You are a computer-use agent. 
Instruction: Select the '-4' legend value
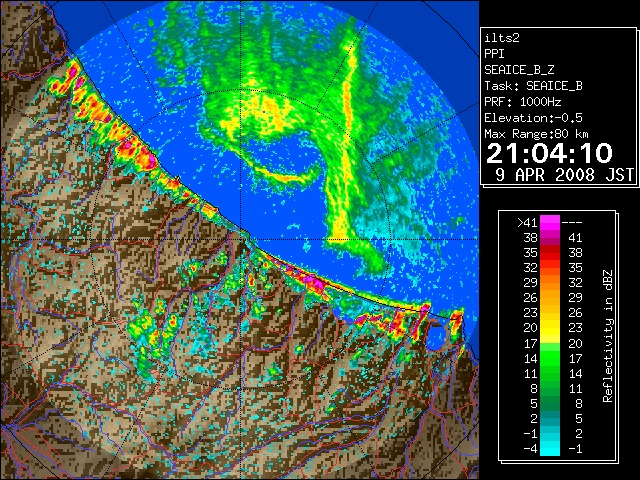tap(530, 448)
